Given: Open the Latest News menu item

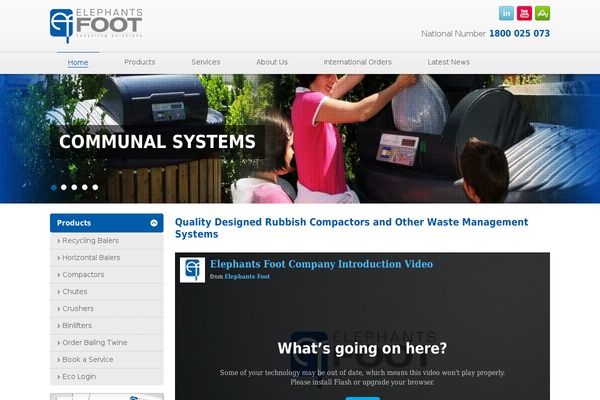Looking at the screenshot, I should pos(449,62).
